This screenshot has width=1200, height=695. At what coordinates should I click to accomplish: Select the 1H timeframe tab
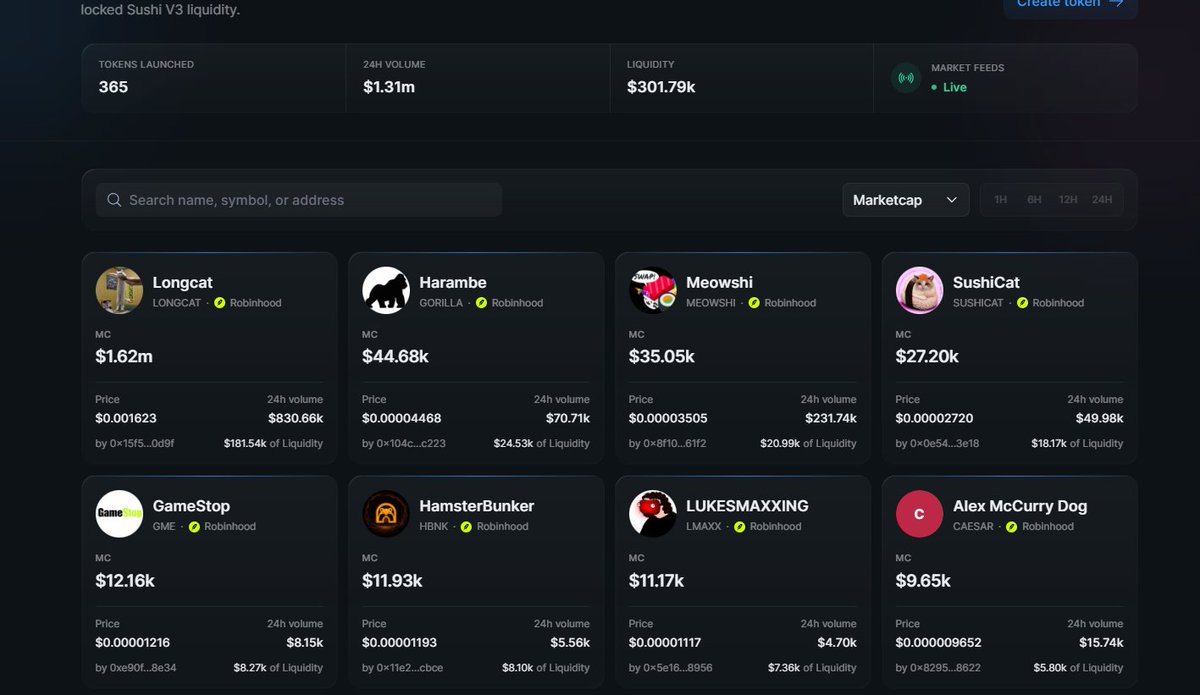(x=1000, y=200)
